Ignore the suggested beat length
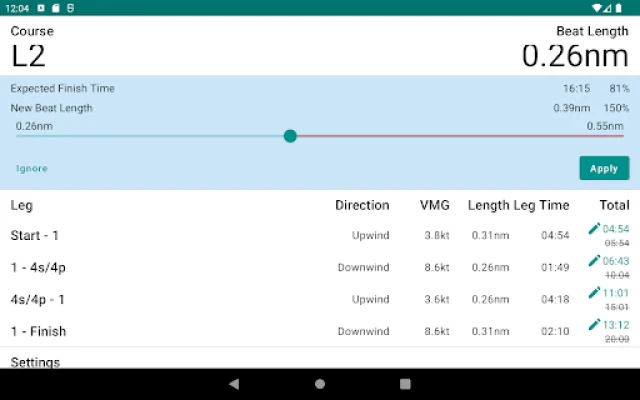 pyautogui.click(x=32, y=168)
